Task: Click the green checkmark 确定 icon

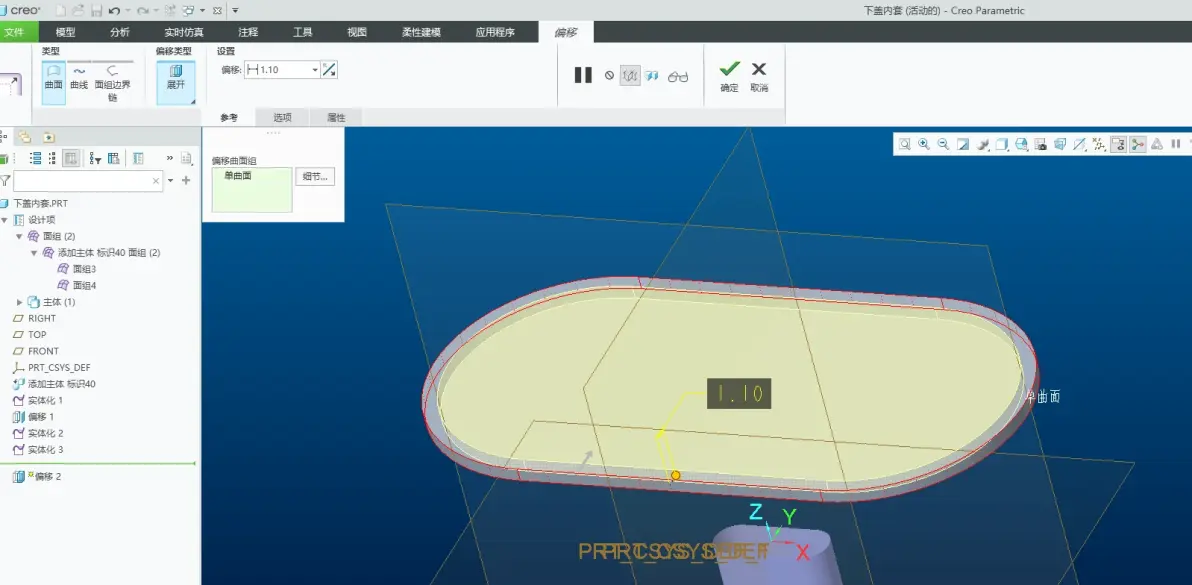Action: click(729, 69)
